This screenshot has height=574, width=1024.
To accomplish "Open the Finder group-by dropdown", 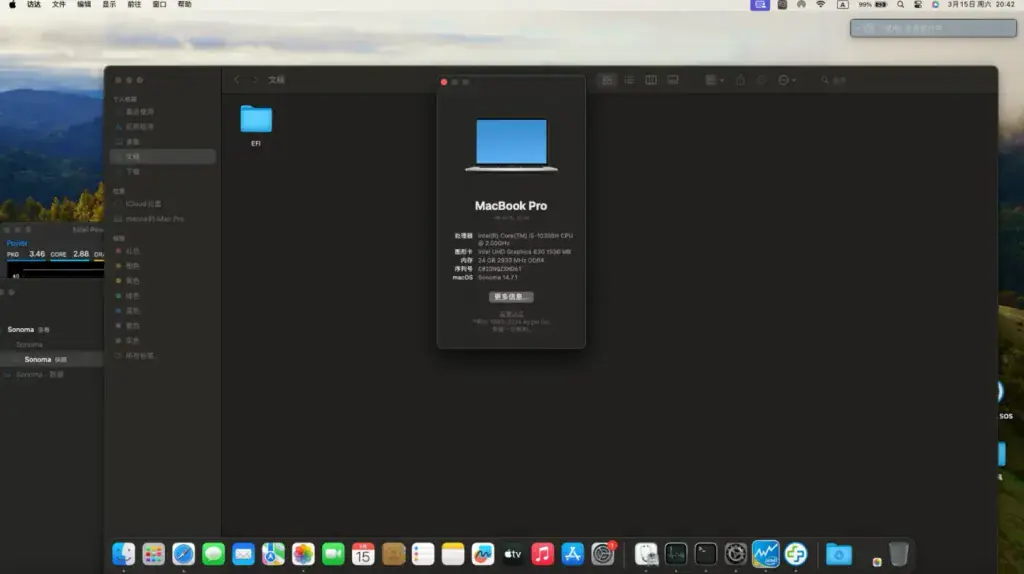I will [x=714, y=80].
